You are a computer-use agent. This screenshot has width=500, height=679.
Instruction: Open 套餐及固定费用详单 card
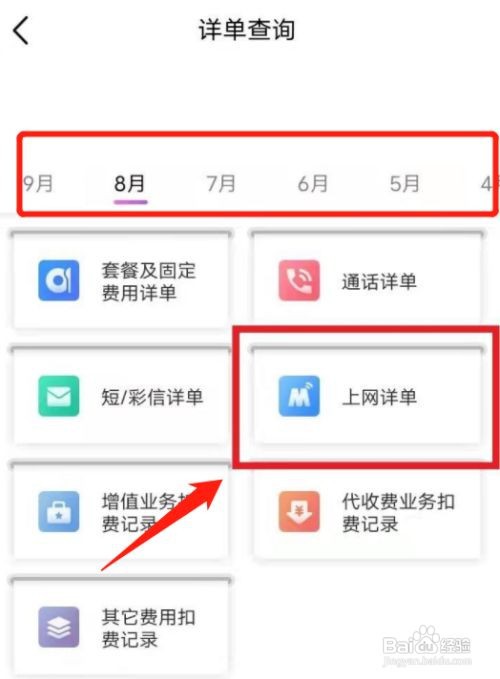point(121,280)
